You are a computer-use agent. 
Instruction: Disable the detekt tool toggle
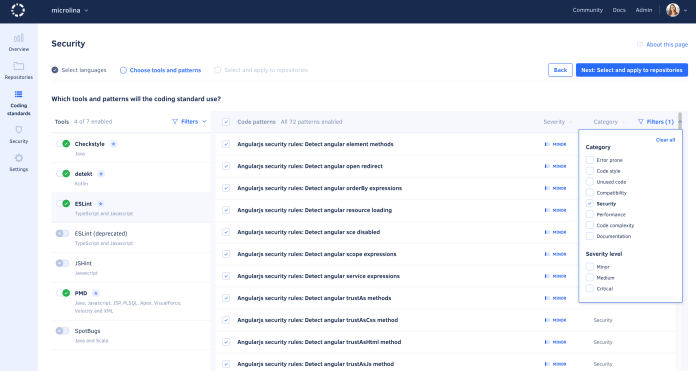pyautogui.click(x=63, y=174)
